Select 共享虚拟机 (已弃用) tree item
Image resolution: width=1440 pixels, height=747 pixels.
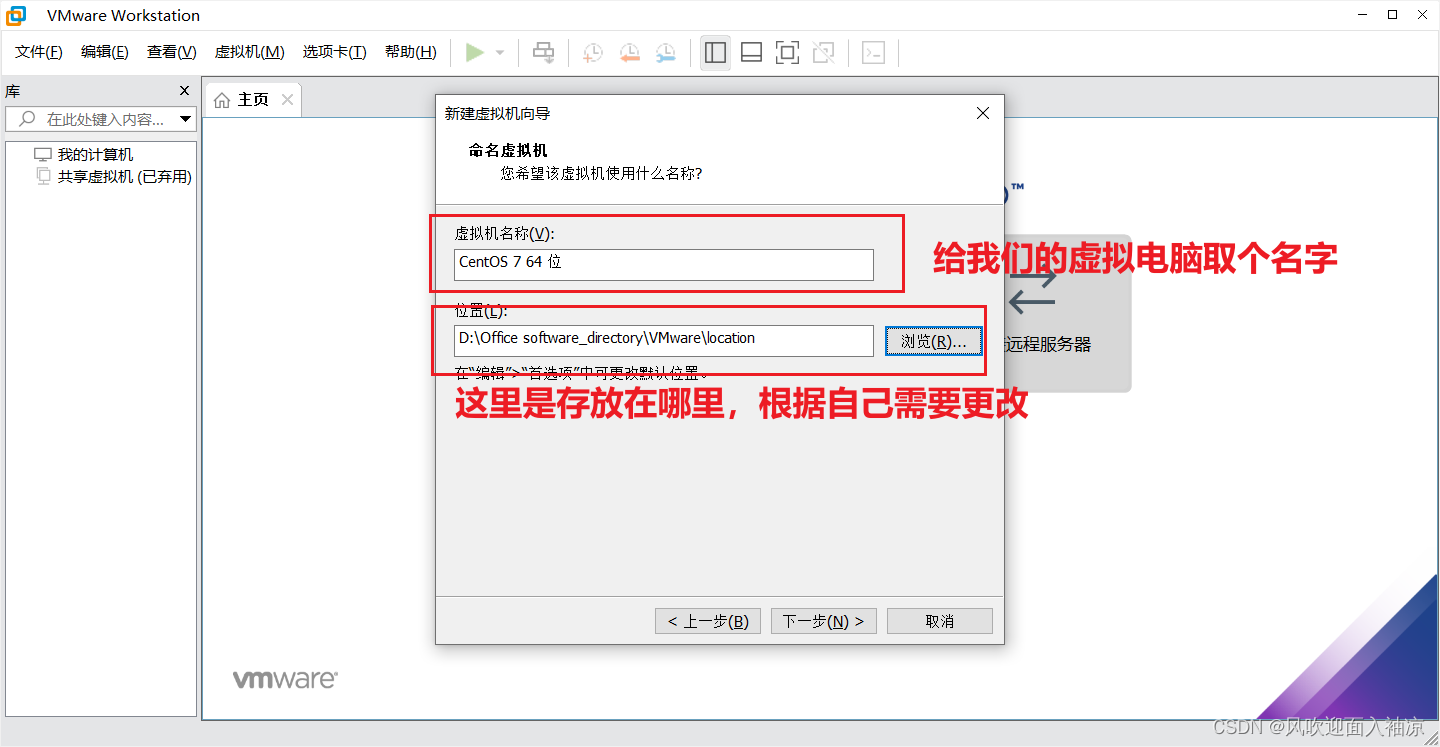(124, 177)
